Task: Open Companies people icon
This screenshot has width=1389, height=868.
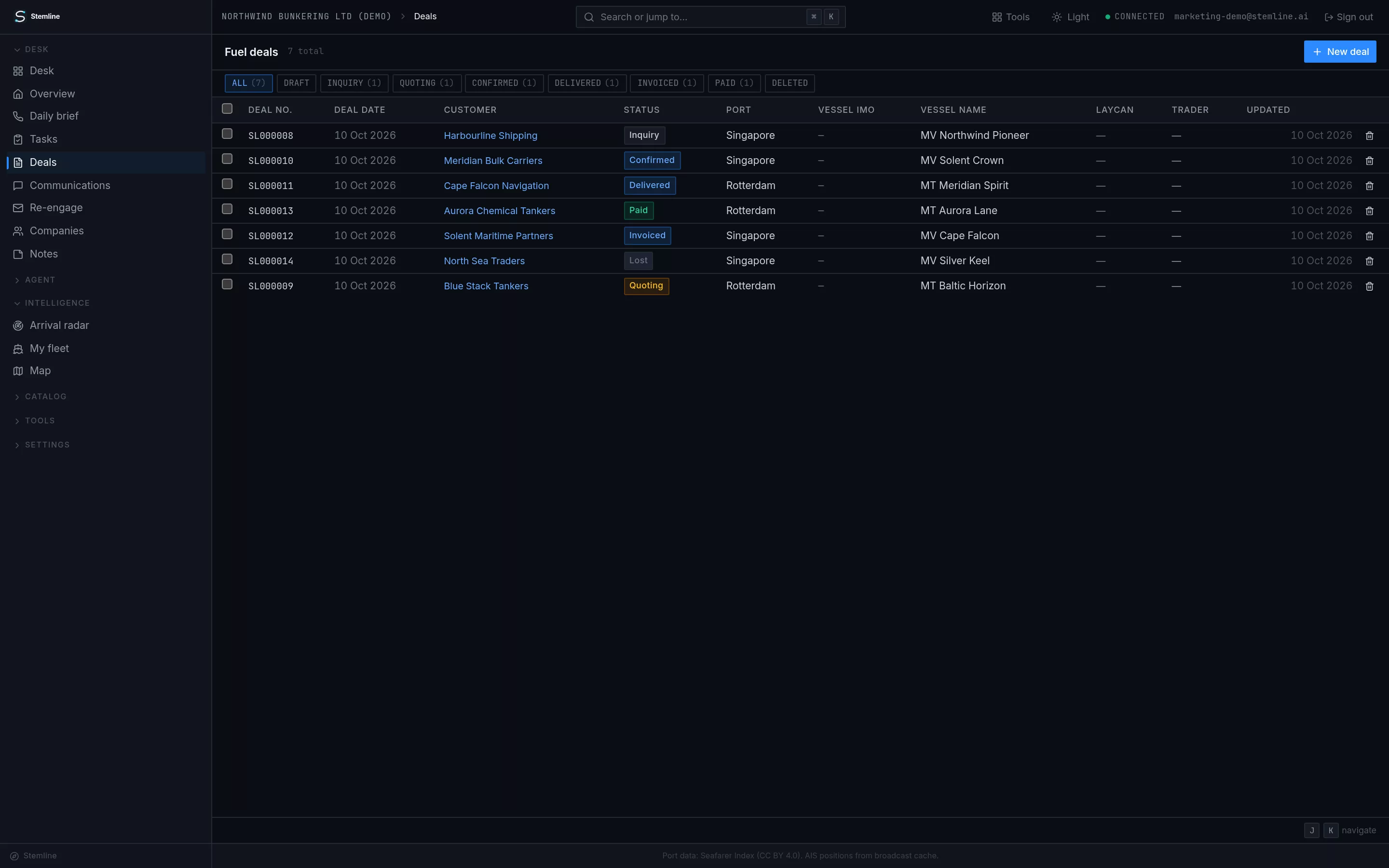Action: coord(18,231)
